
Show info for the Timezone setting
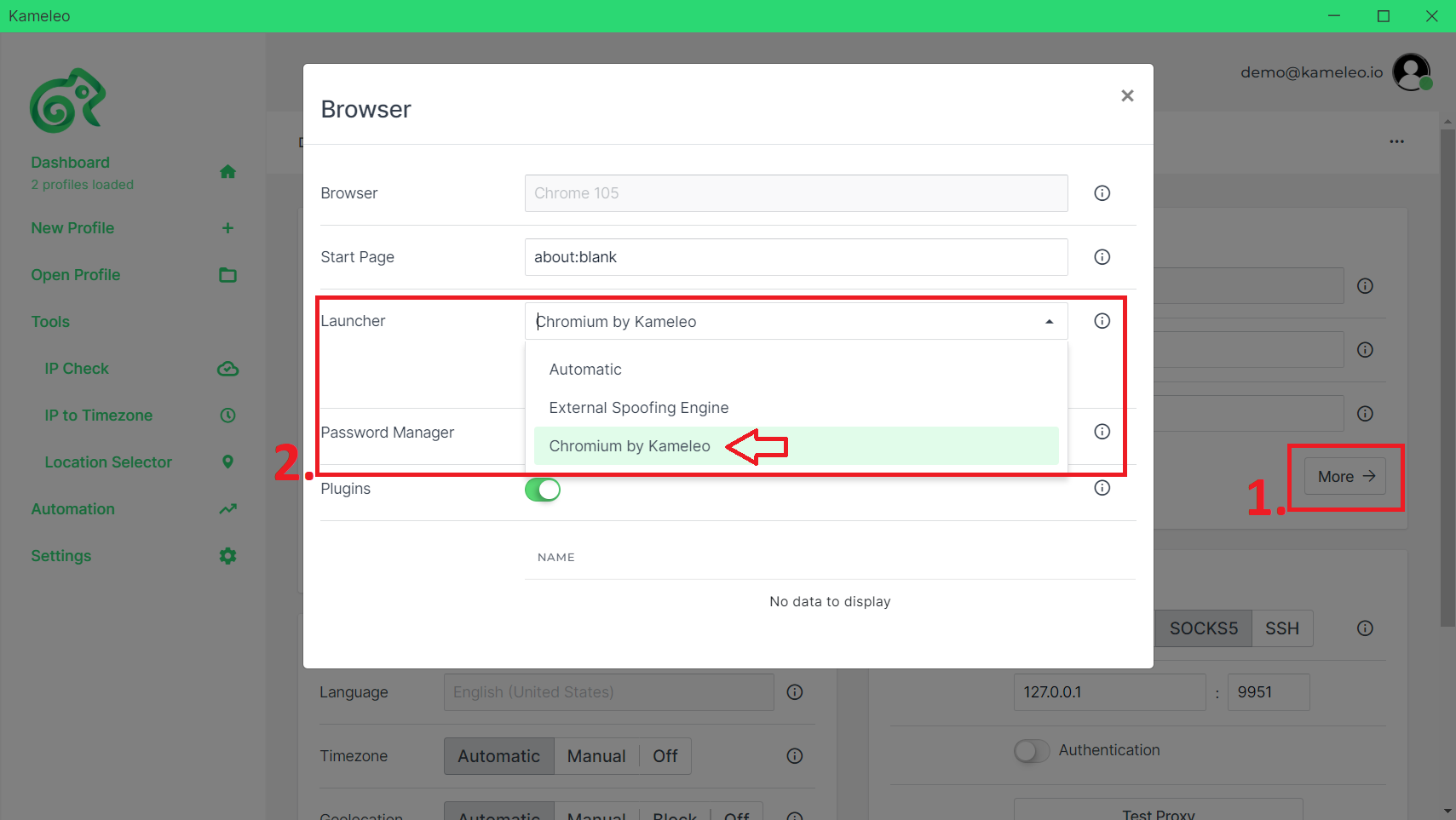[795, 756]
